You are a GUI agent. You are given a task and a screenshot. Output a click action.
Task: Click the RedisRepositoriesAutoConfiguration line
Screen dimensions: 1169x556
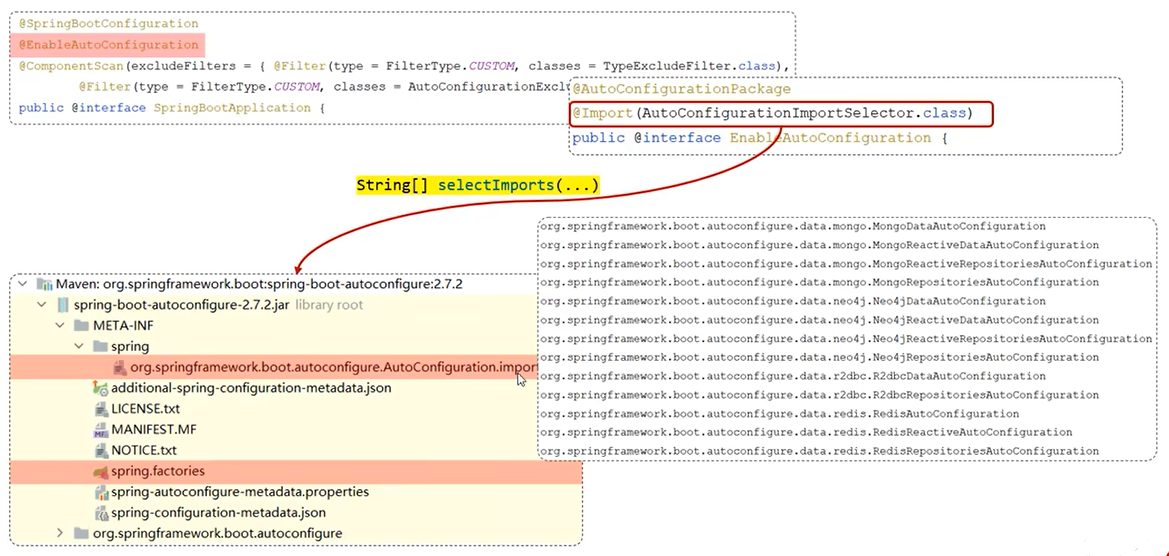pyautogui.click(x=819, y=451)
